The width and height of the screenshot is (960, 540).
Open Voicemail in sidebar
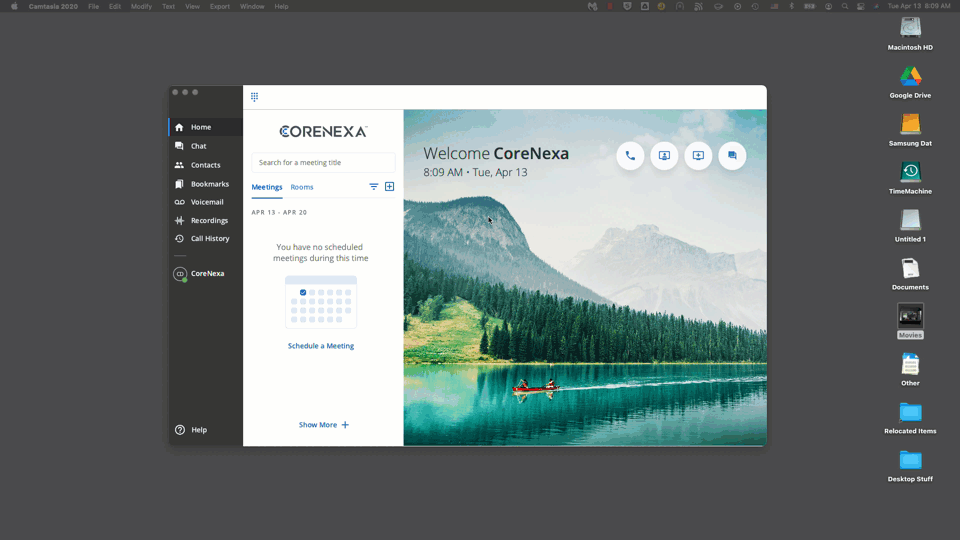[x=206, y=202]
